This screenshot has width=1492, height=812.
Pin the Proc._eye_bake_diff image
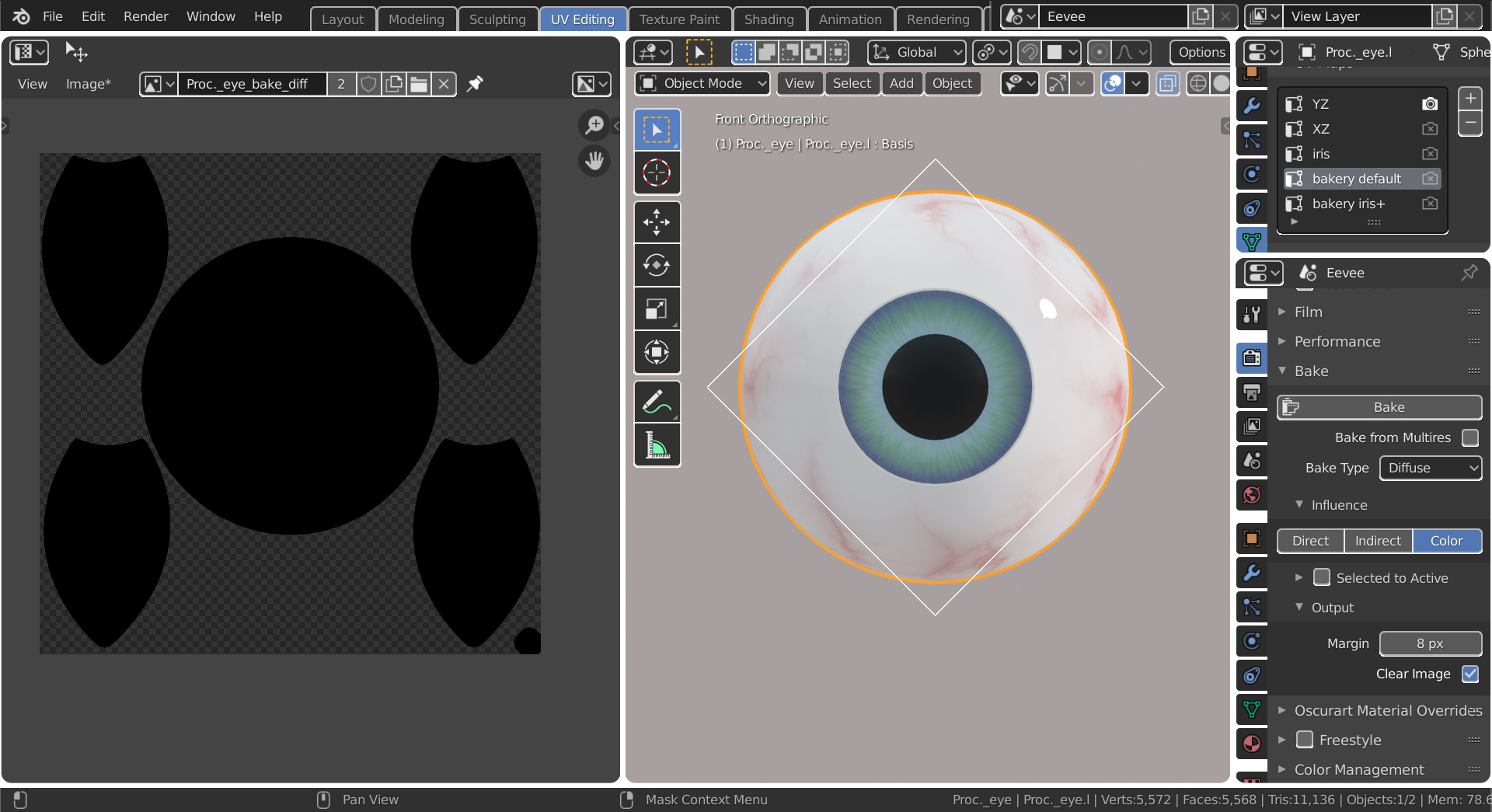[474, 84]
